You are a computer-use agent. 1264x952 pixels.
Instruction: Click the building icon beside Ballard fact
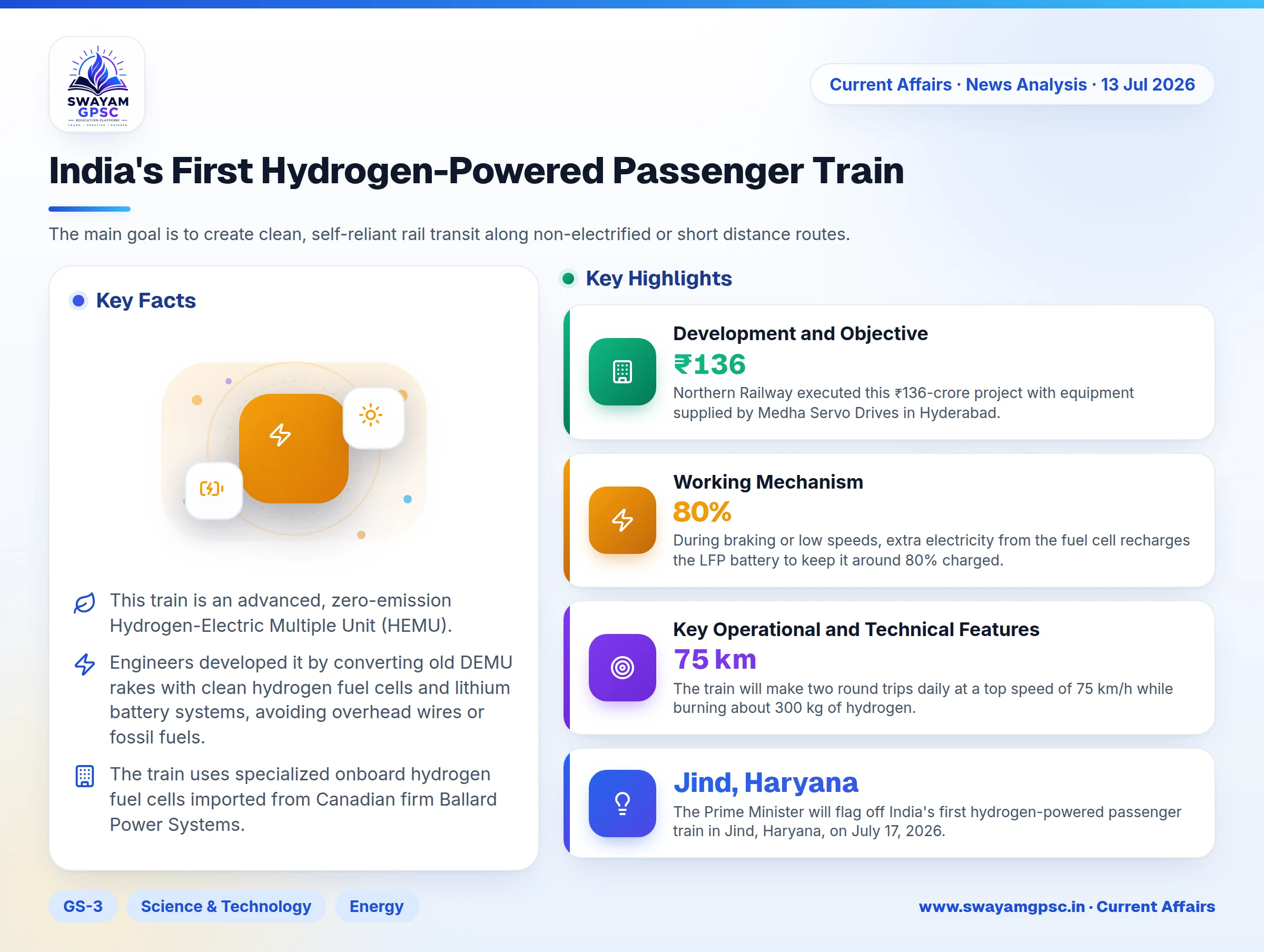coord(85,776)
